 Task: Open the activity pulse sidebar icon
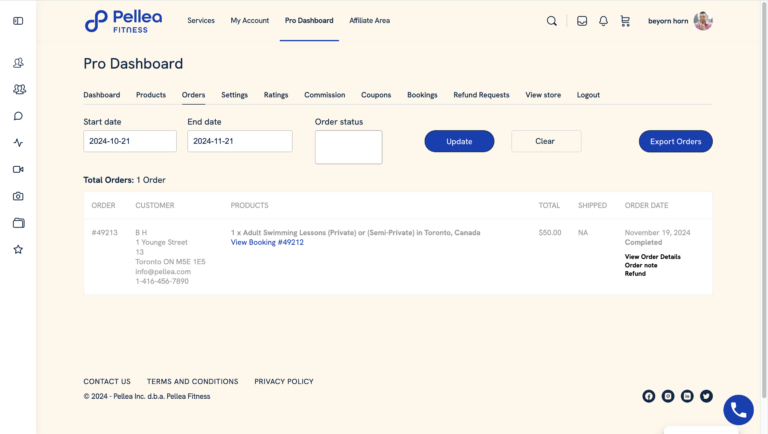pos(18,143)
